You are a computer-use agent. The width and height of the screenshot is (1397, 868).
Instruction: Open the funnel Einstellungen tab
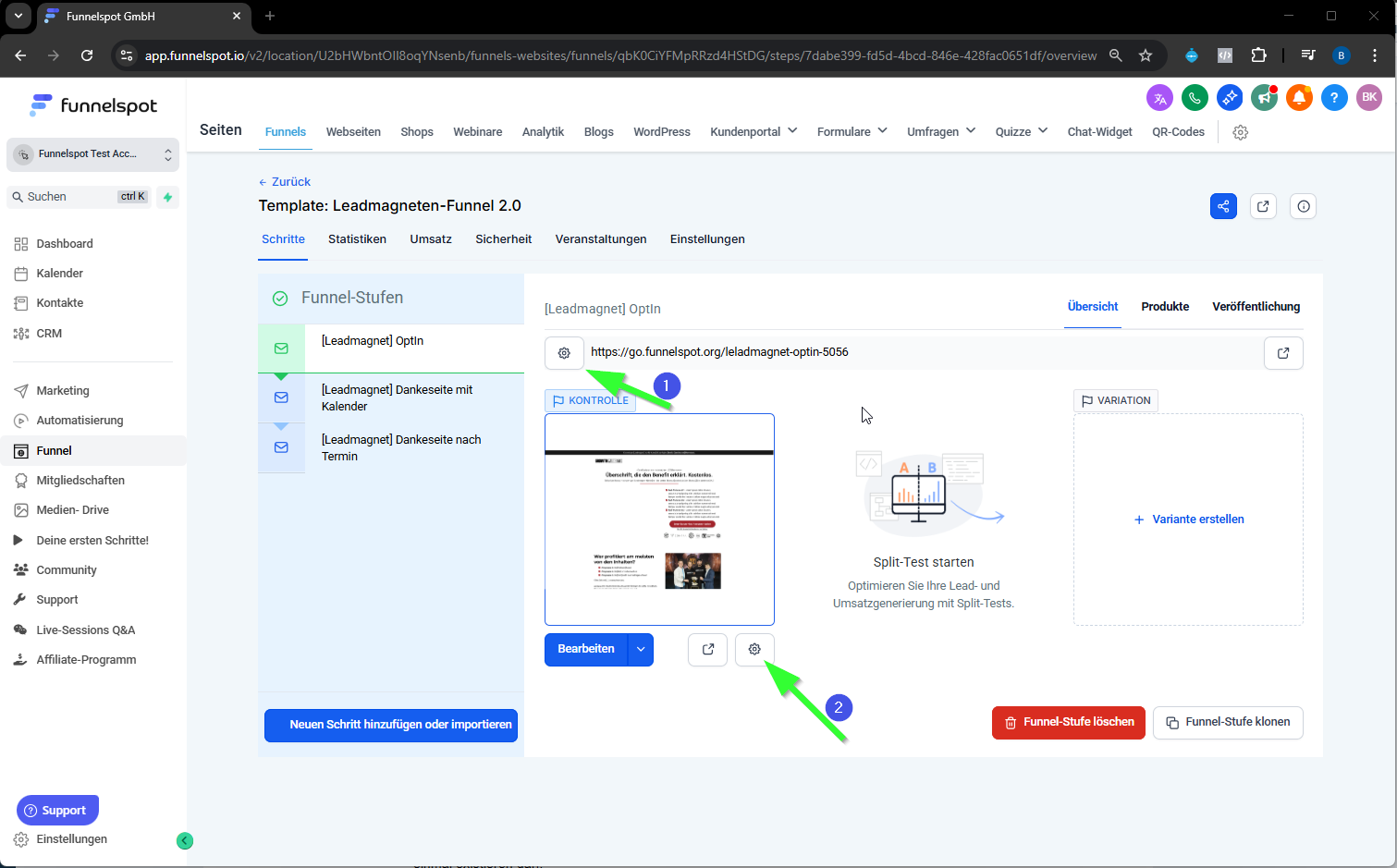tap(707, 239)
